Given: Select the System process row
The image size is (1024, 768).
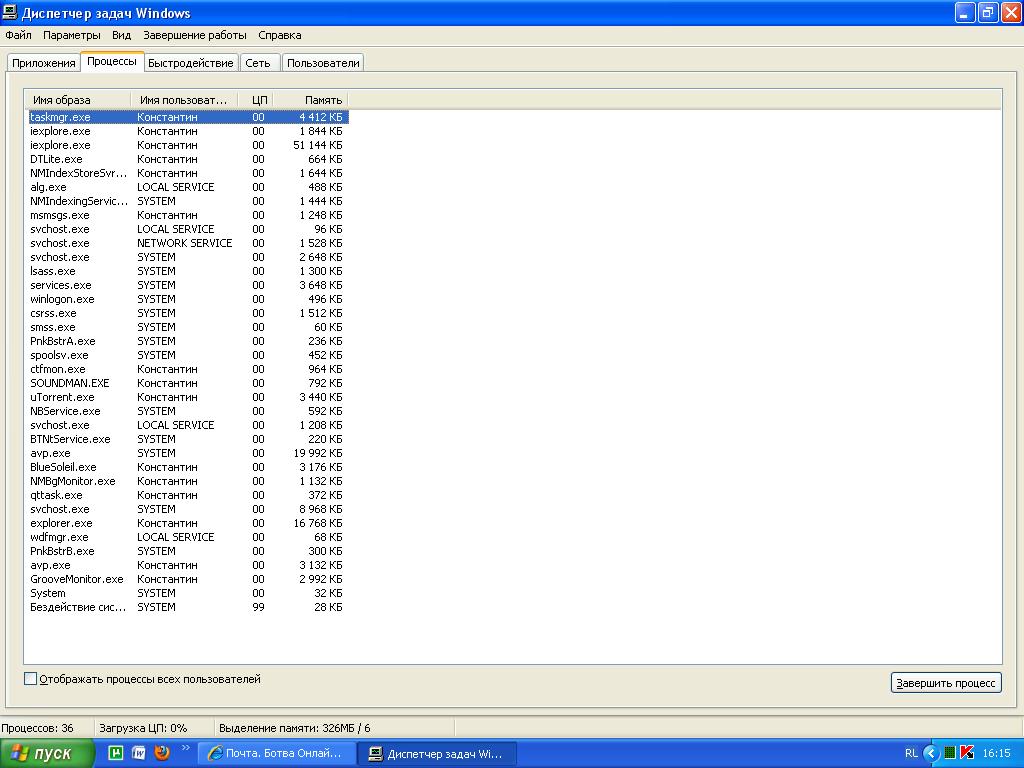Looking at the screenshot, I should (x=188, y=593).
